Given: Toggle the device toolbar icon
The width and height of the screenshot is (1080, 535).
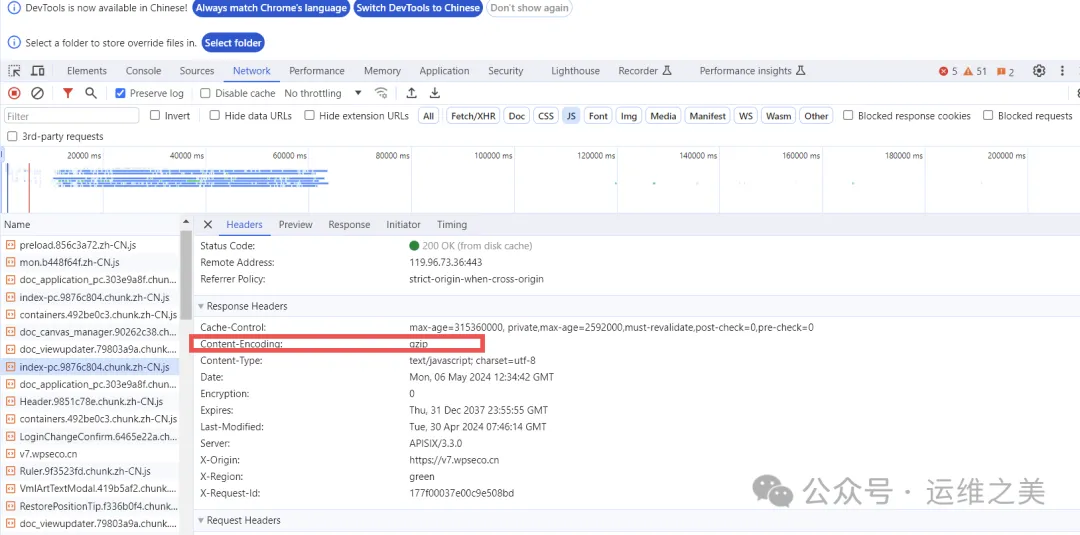Looking at the screenshot, I should pyautogui.click(x=38, y=71).
